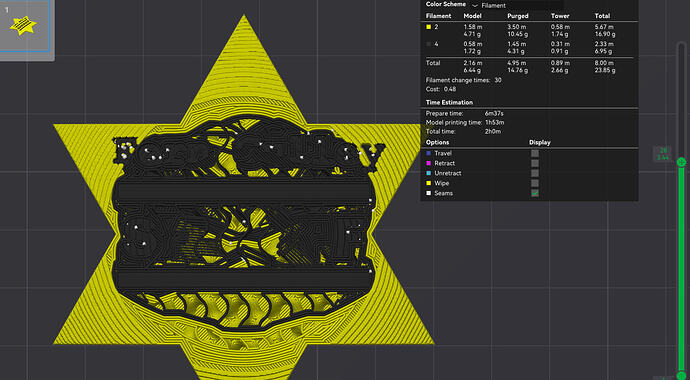The height and width of the screenshot is (380, 690).
Task: Toggle the Travel display checkbox
Action: [535, 153]
